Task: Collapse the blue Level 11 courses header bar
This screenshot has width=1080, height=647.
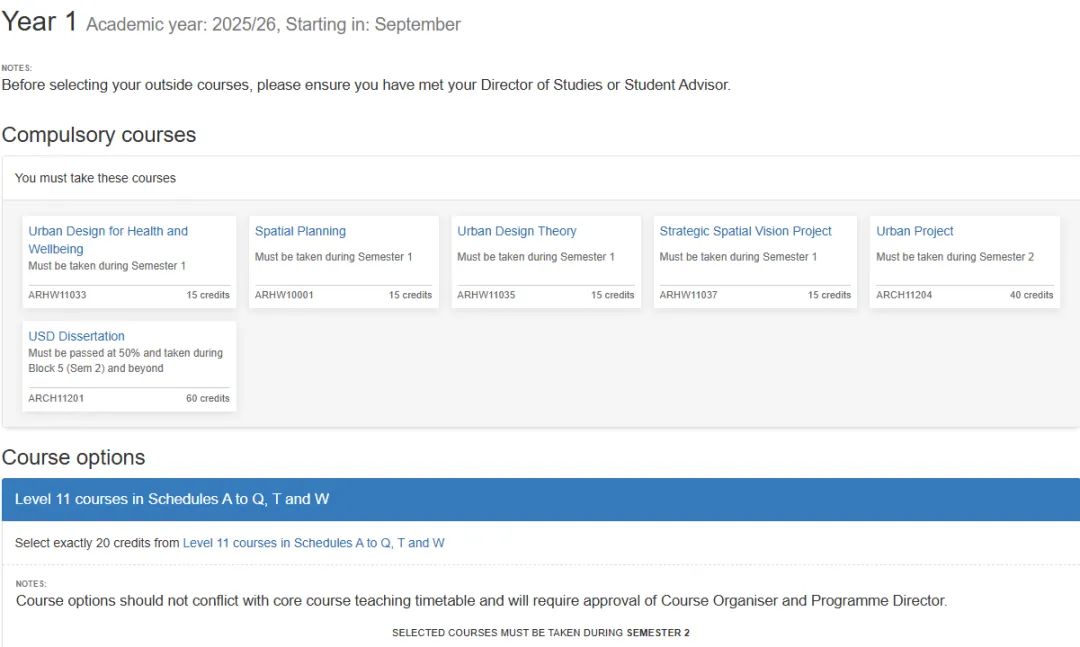Action: 540,499
